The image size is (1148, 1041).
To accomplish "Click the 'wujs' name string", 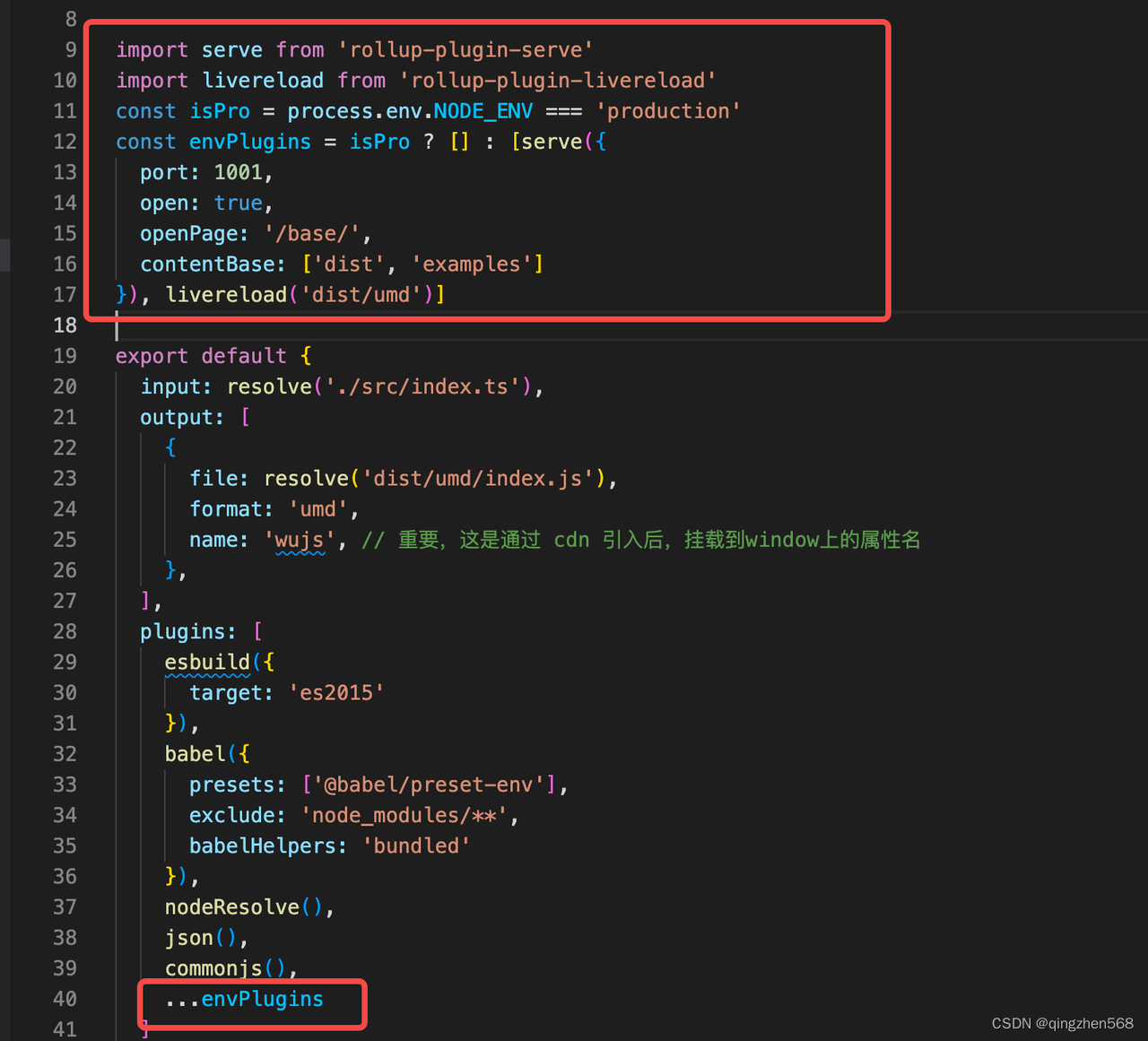I will (300, 540).
